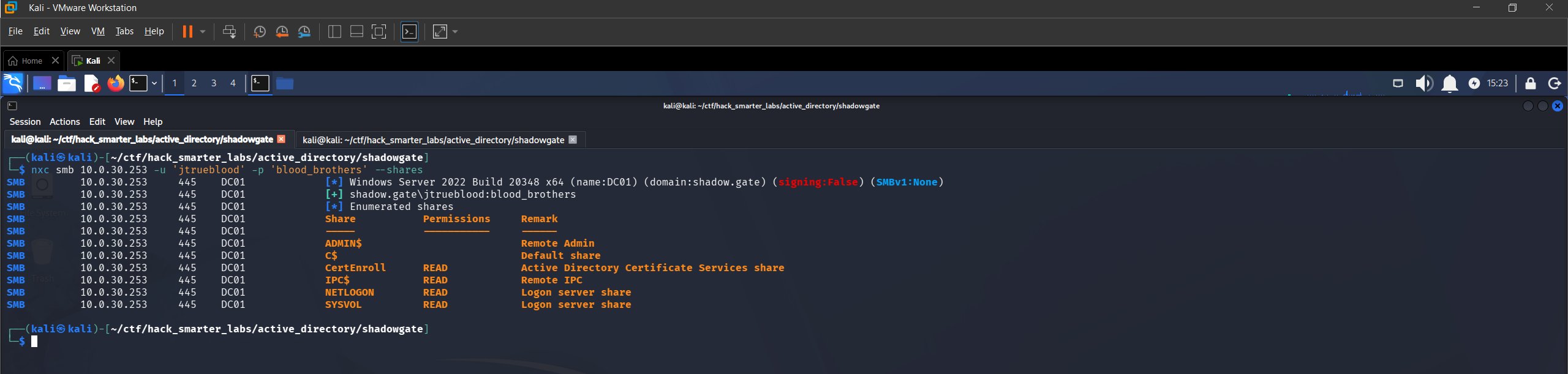The width and height of the screenshot is (1568, 374).
Task: Open the terminal Session menu
Action: (25, 122)
